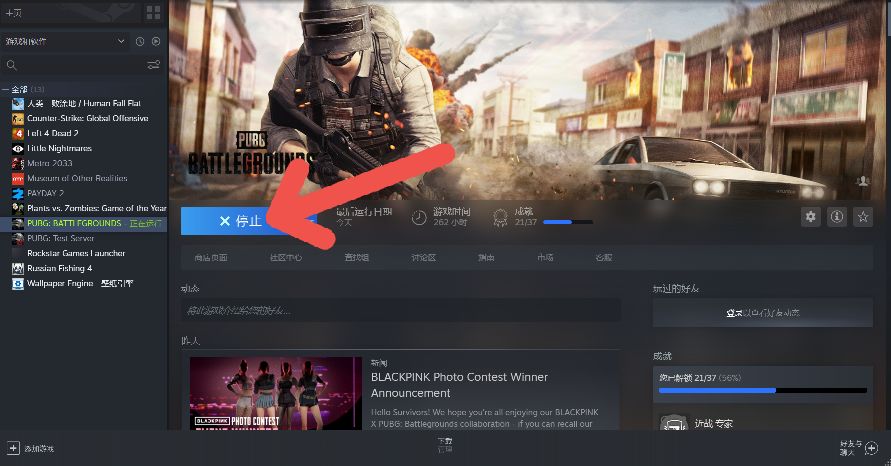Click the Russian Fishing 4 icon
891x466 pixels.
[18, 268]
